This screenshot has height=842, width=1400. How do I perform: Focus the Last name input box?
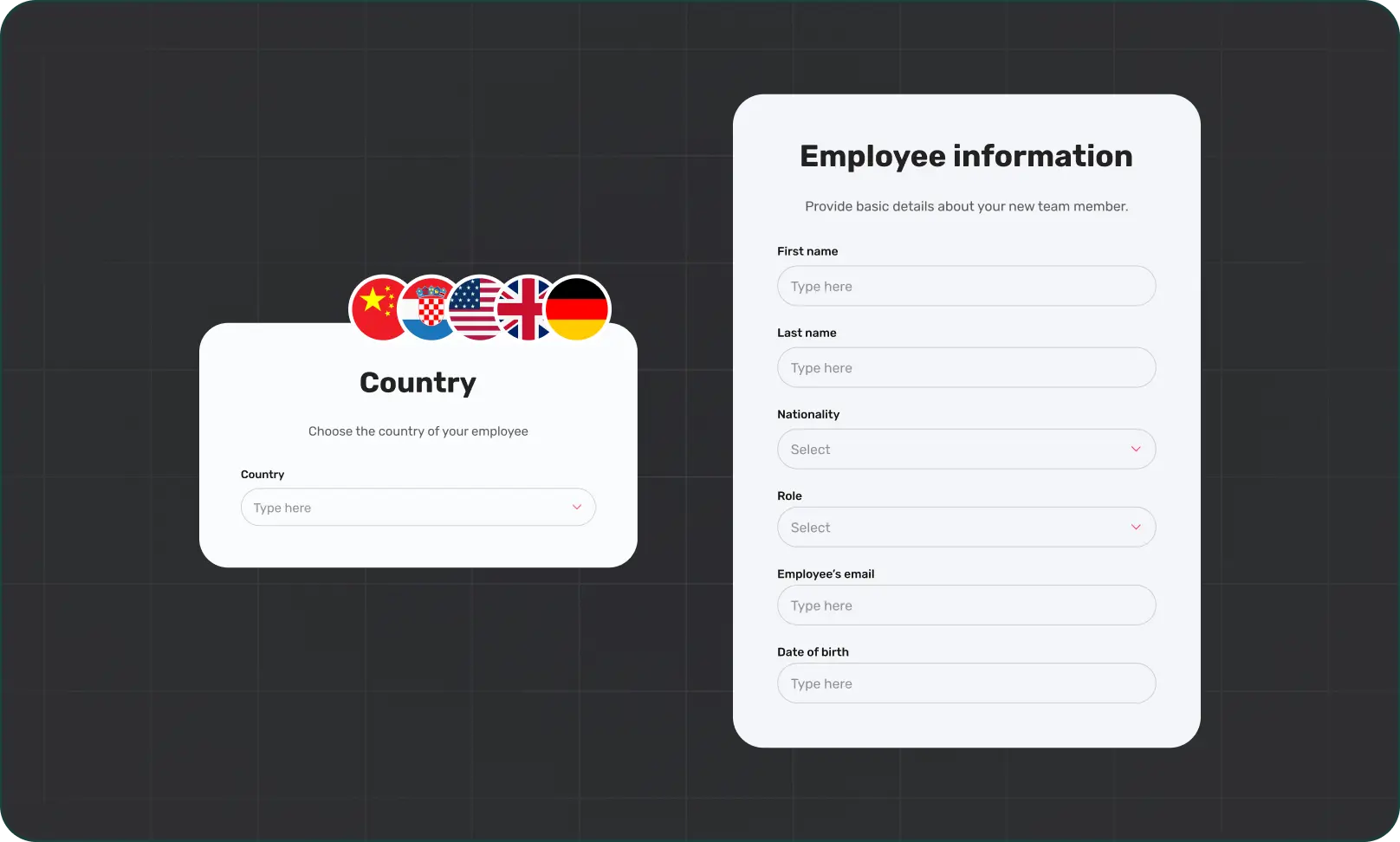[x=966, y=368]
